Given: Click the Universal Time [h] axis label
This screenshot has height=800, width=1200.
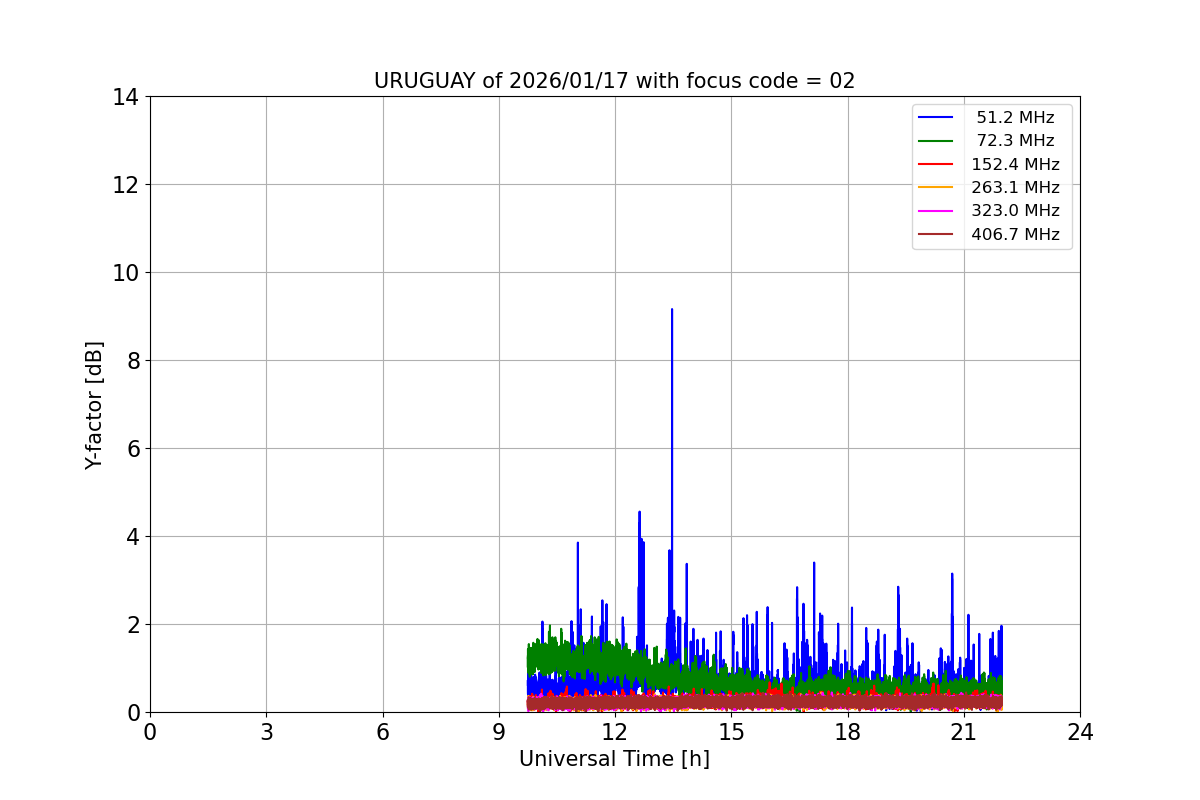Looking at the screenshot, I should coord(614,759).
